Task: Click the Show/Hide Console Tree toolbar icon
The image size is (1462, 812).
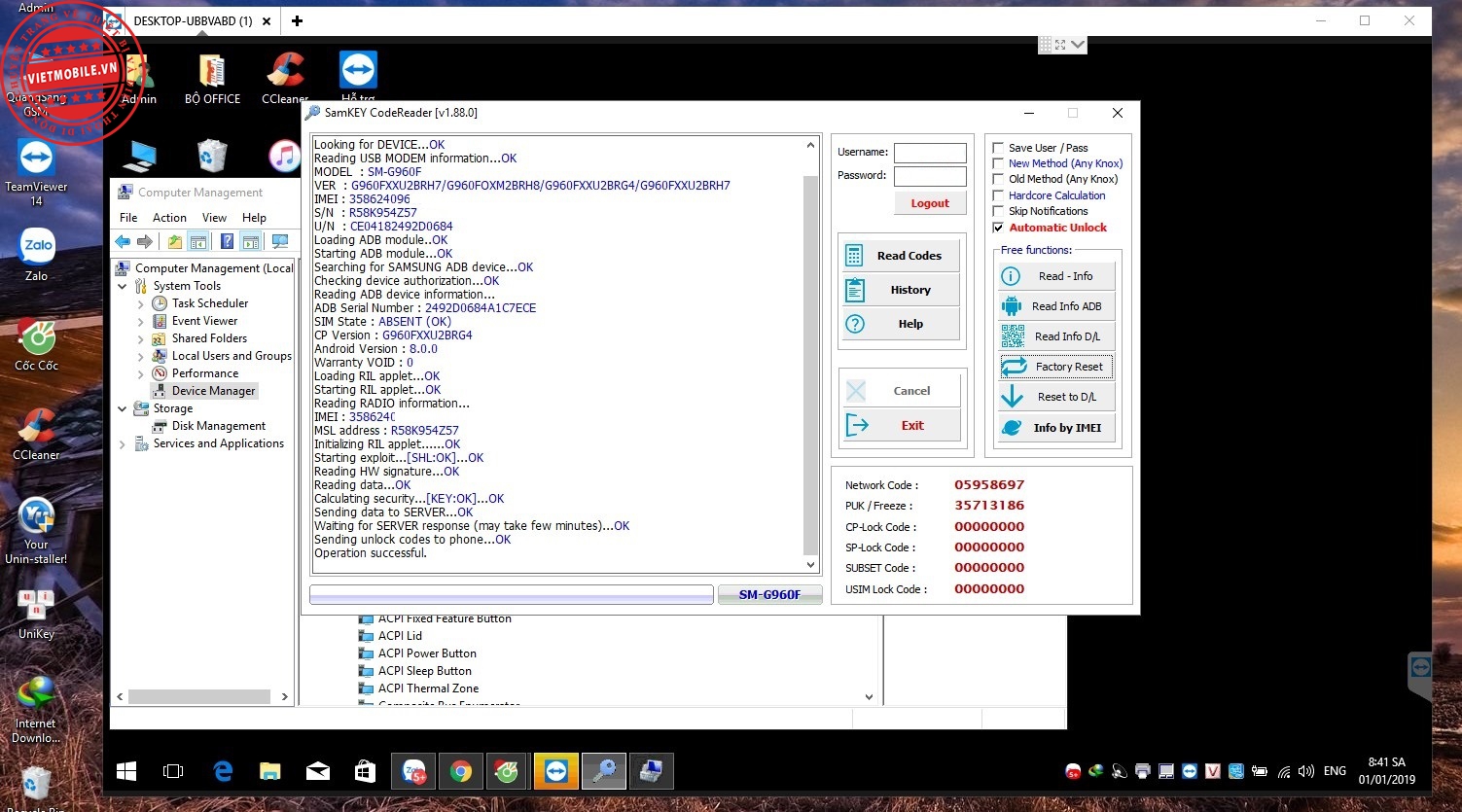Action: click(197, 241)
